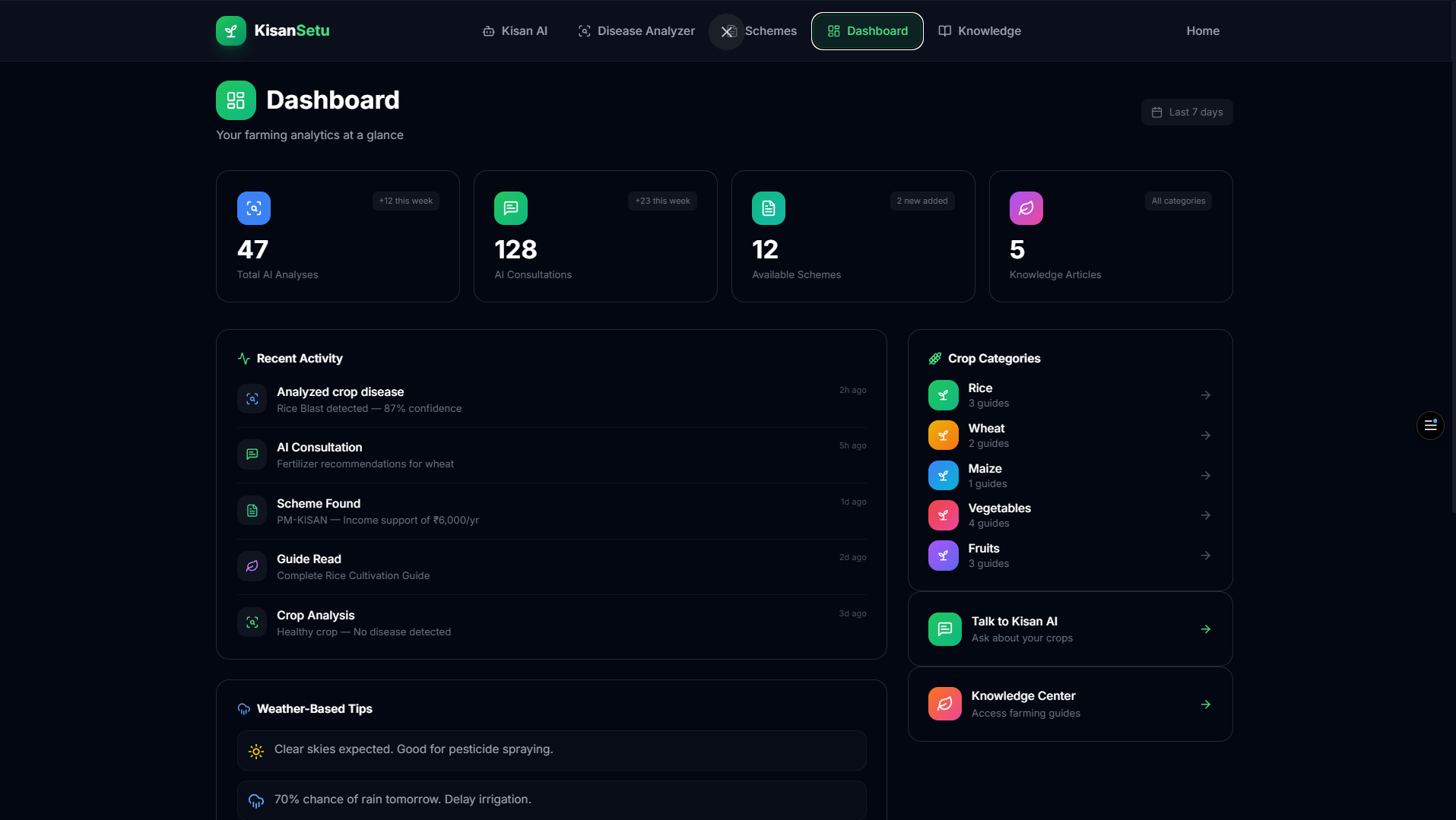Click the KisanSetu sprout logo icon
Viewport: 1456px width, 820px height.
[231, 31]
